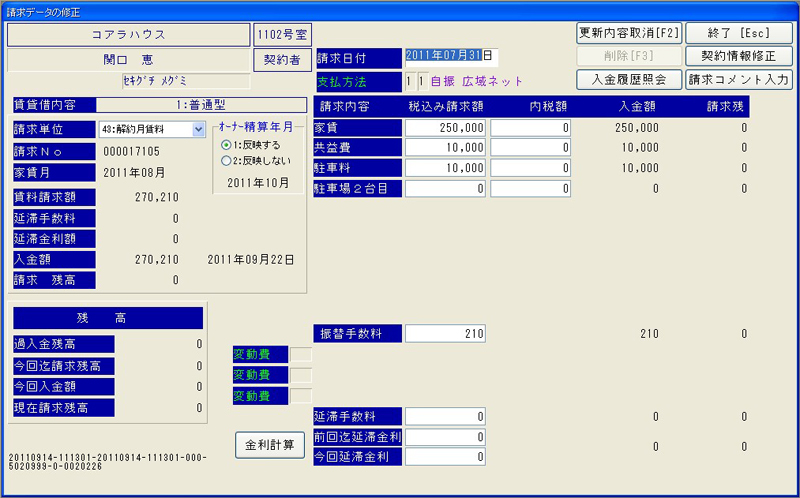Choose the 2:反映しない radio option

[226, 160]
